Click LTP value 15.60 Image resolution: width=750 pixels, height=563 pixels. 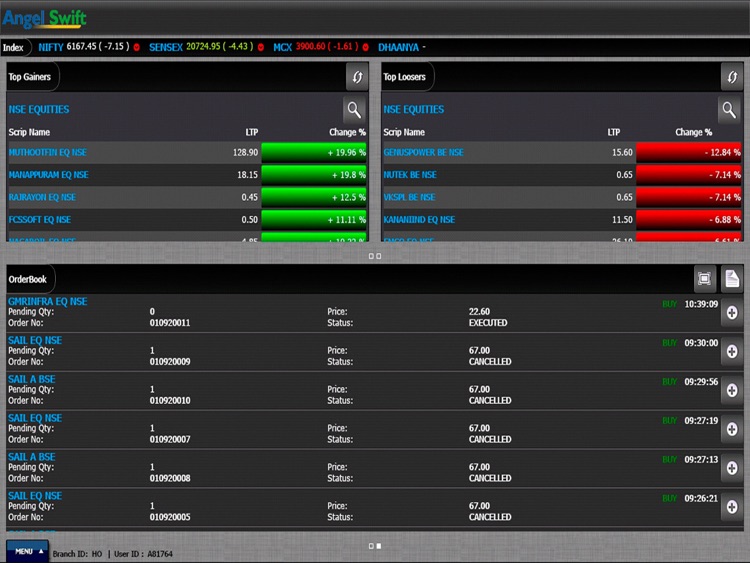tap(622, 152)
